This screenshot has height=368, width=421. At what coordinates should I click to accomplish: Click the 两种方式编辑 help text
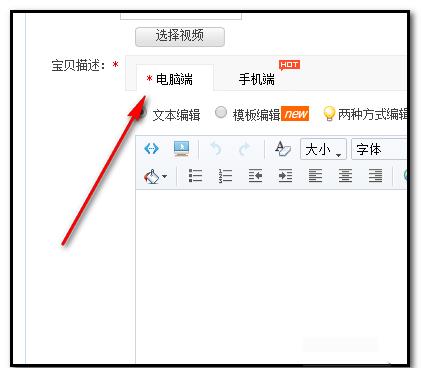(x=372, y=114)
